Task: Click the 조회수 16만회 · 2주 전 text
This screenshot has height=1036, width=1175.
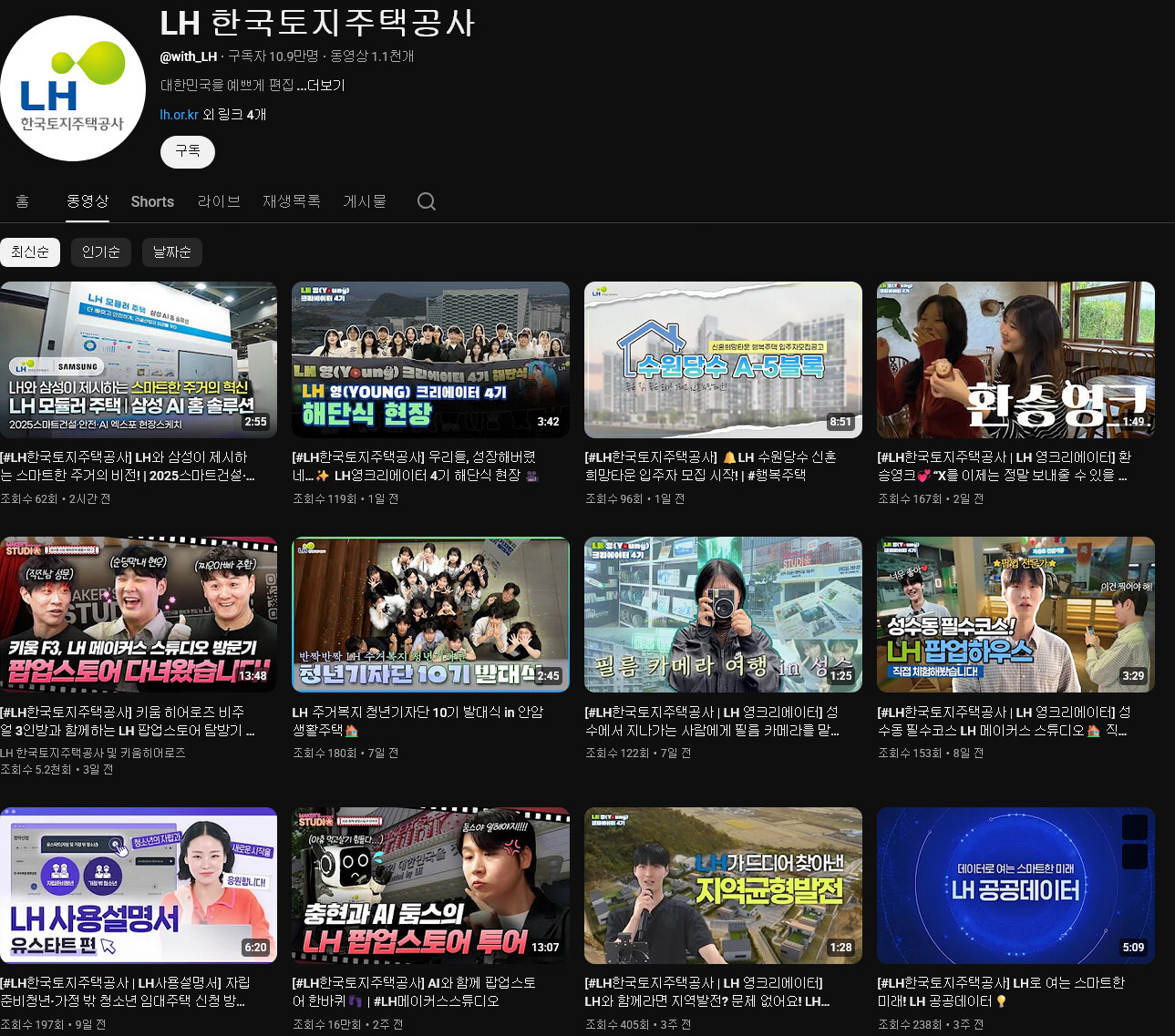Action: [x=347, y=1025]
